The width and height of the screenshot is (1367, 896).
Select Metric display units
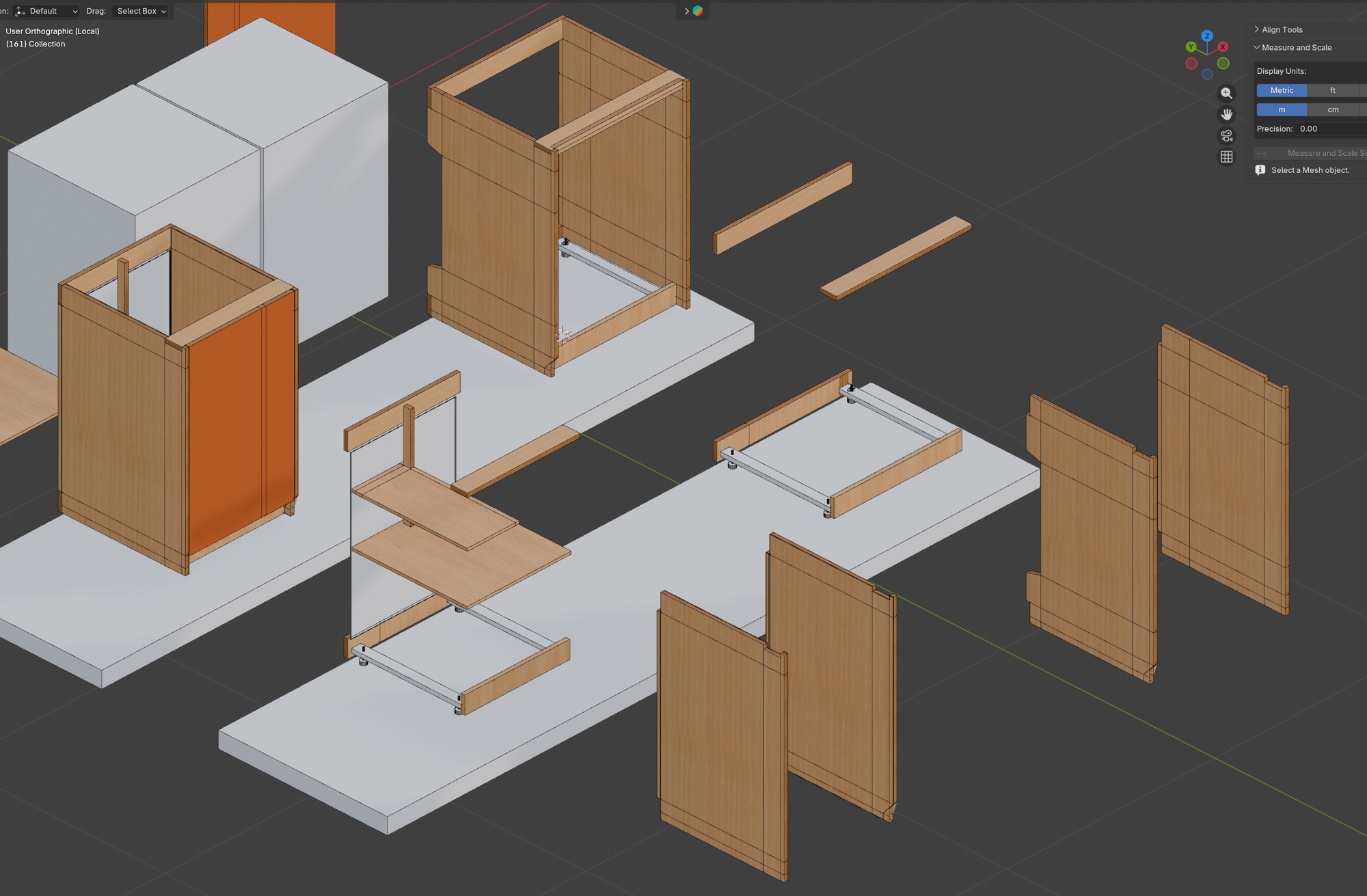(1282, 90)
